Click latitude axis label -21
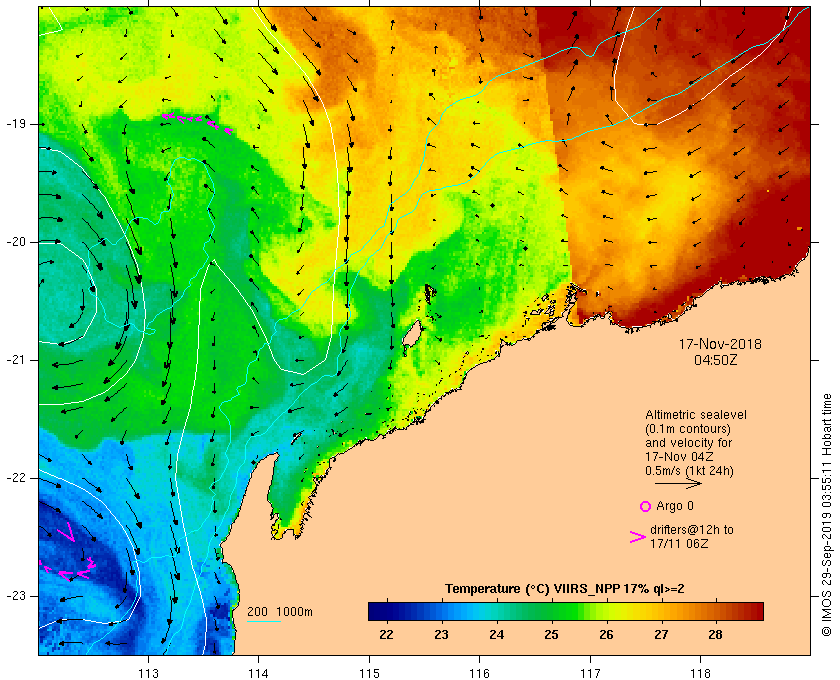This screenshot has width=840, height=680. 16,360
